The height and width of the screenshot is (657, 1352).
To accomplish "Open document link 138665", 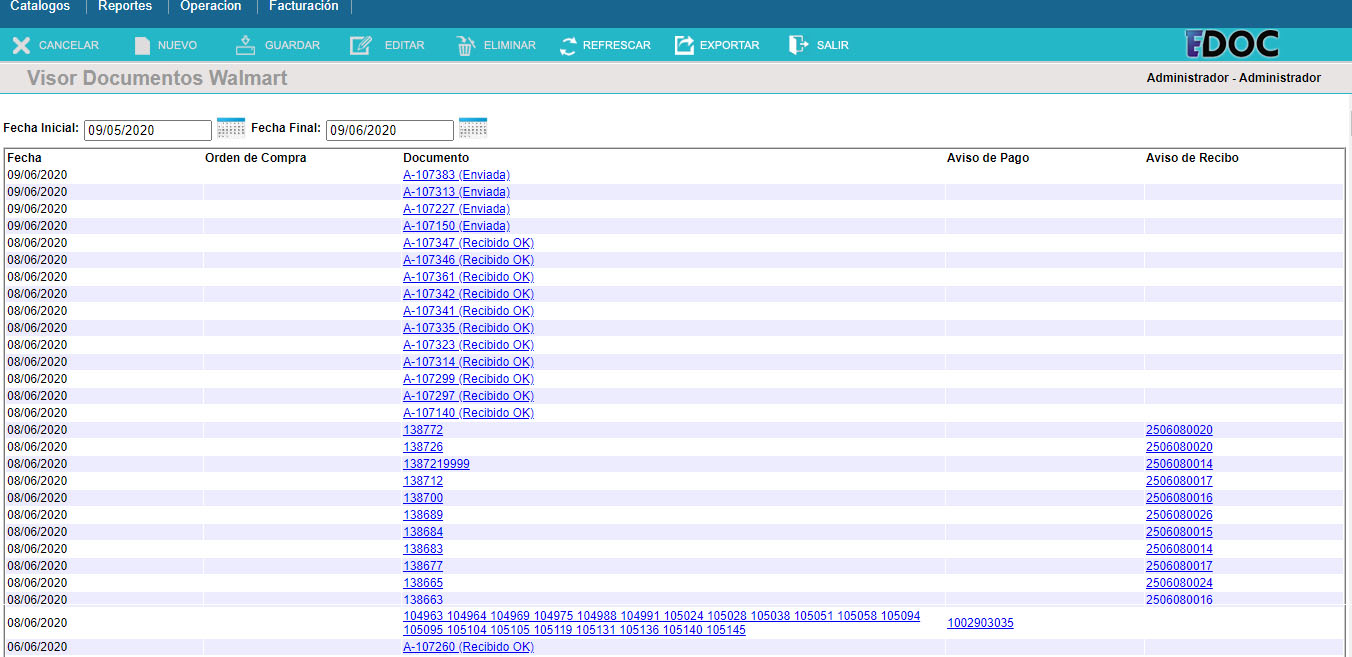I will tap(423, 583).
